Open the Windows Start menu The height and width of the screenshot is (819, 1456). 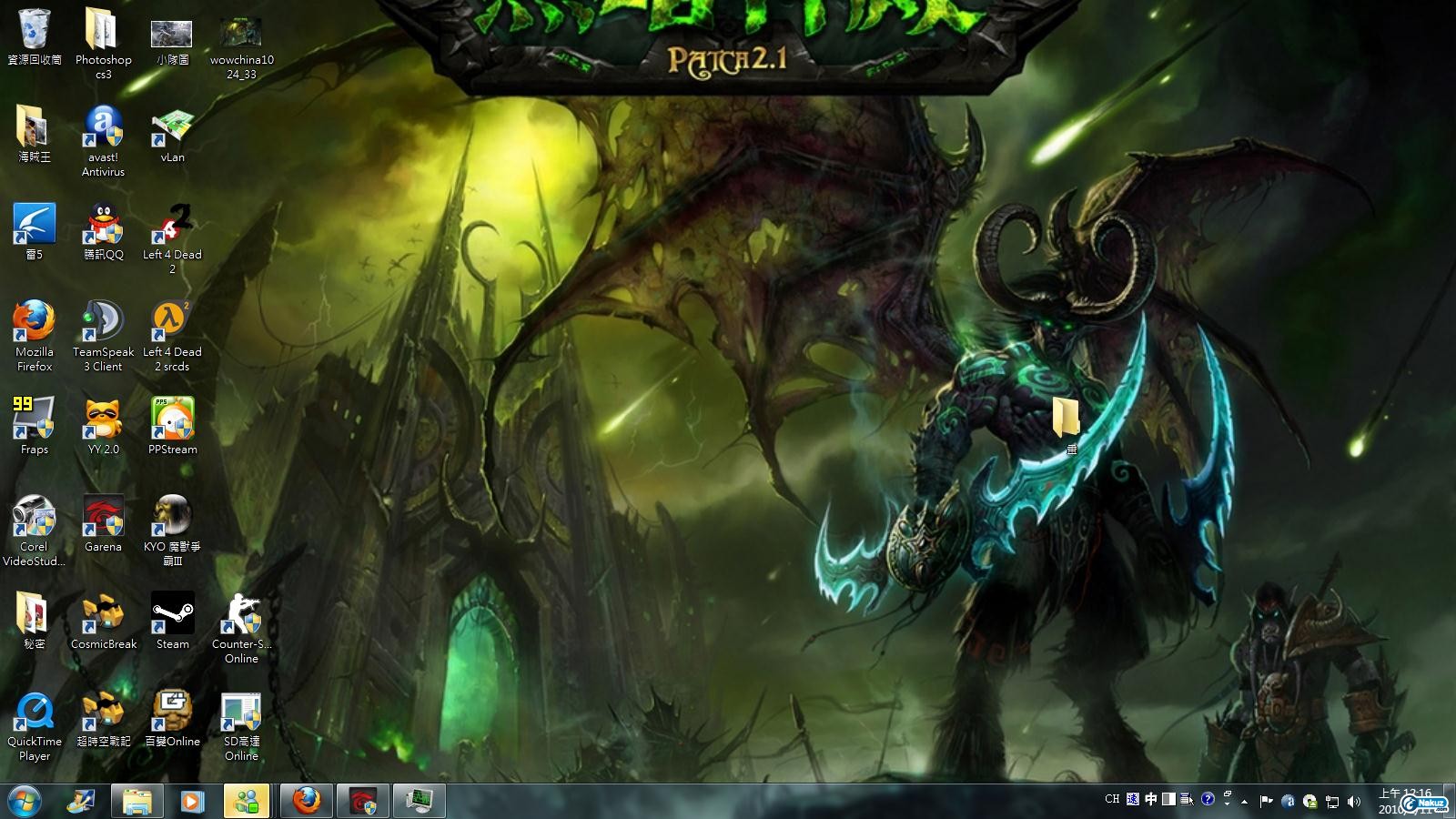pyautogui.click(x=23, y=802)
